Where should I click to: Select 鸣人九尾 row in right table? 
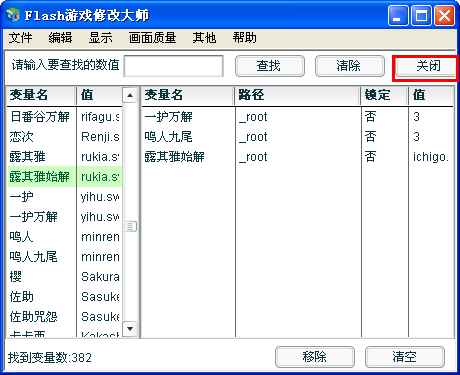pyautogui.click(x=298, y=137)
